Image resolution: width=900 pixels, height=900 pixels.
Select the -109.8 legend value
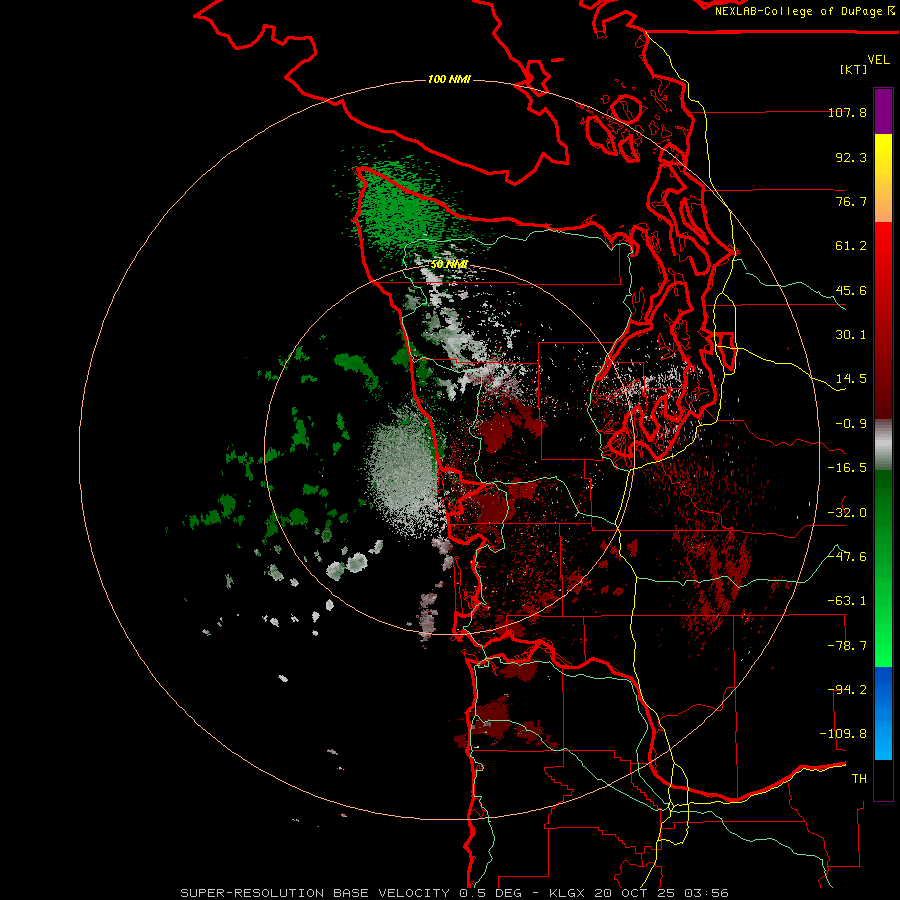click(x=843, y=734)
